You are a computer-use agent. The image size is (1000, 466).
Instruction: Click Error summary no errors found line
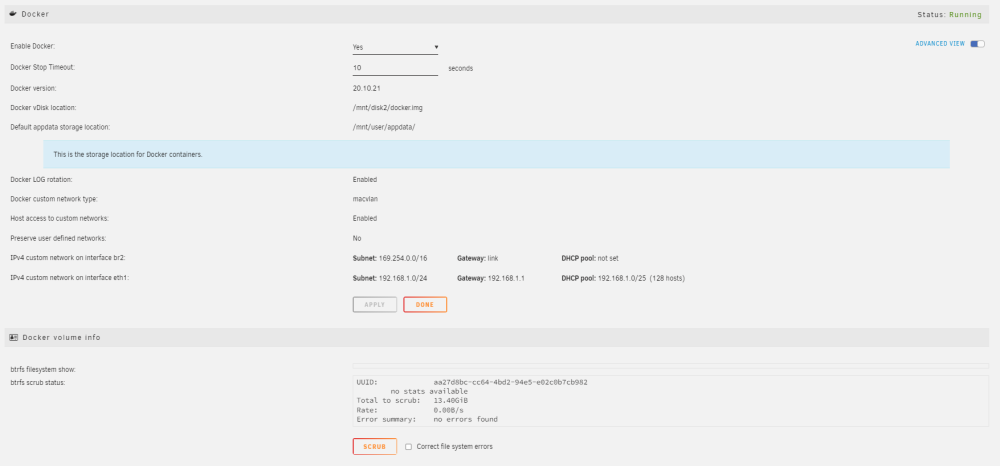pos(427,419)
